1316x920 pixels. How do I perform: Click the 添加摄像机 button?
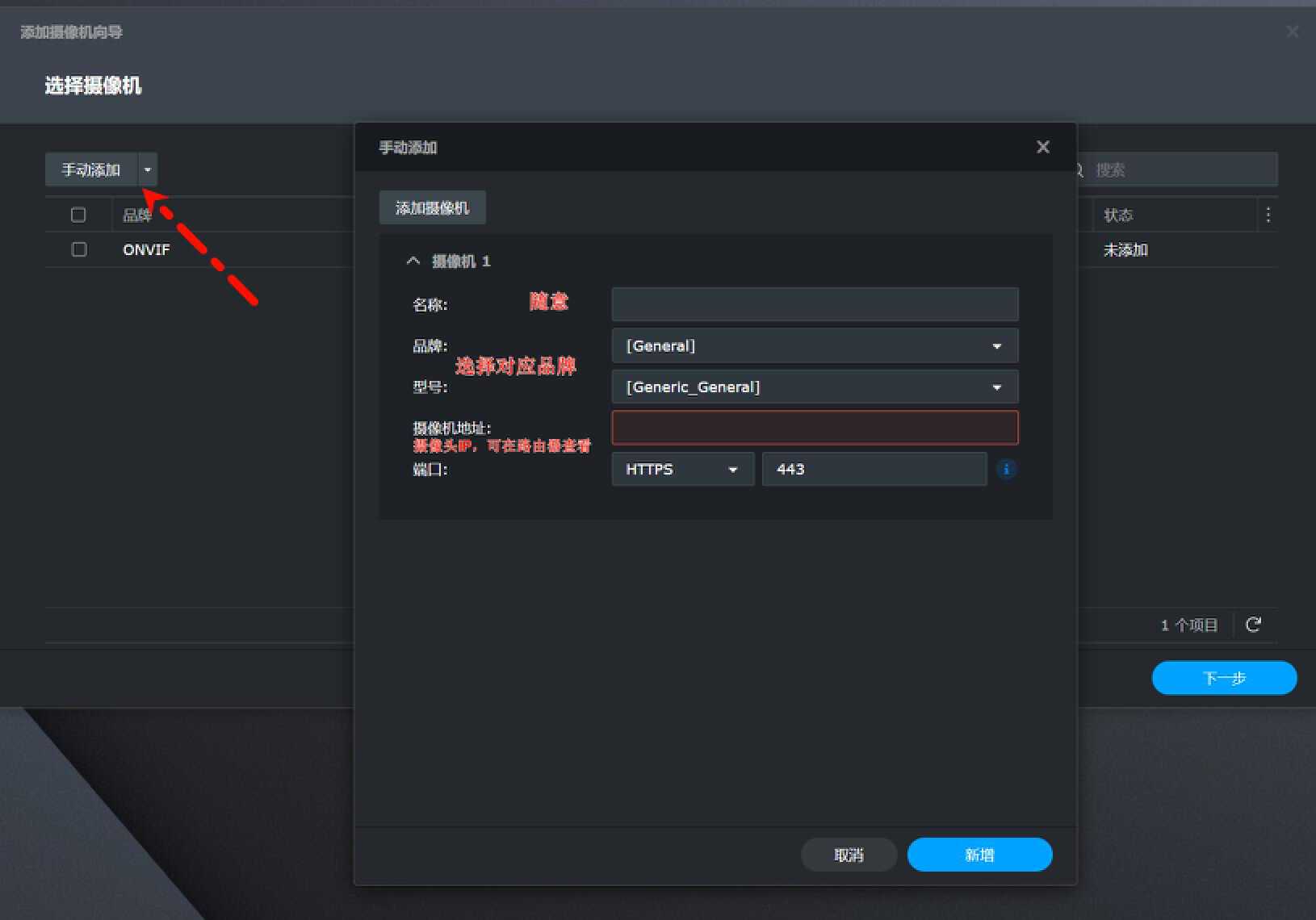[432, 208]
